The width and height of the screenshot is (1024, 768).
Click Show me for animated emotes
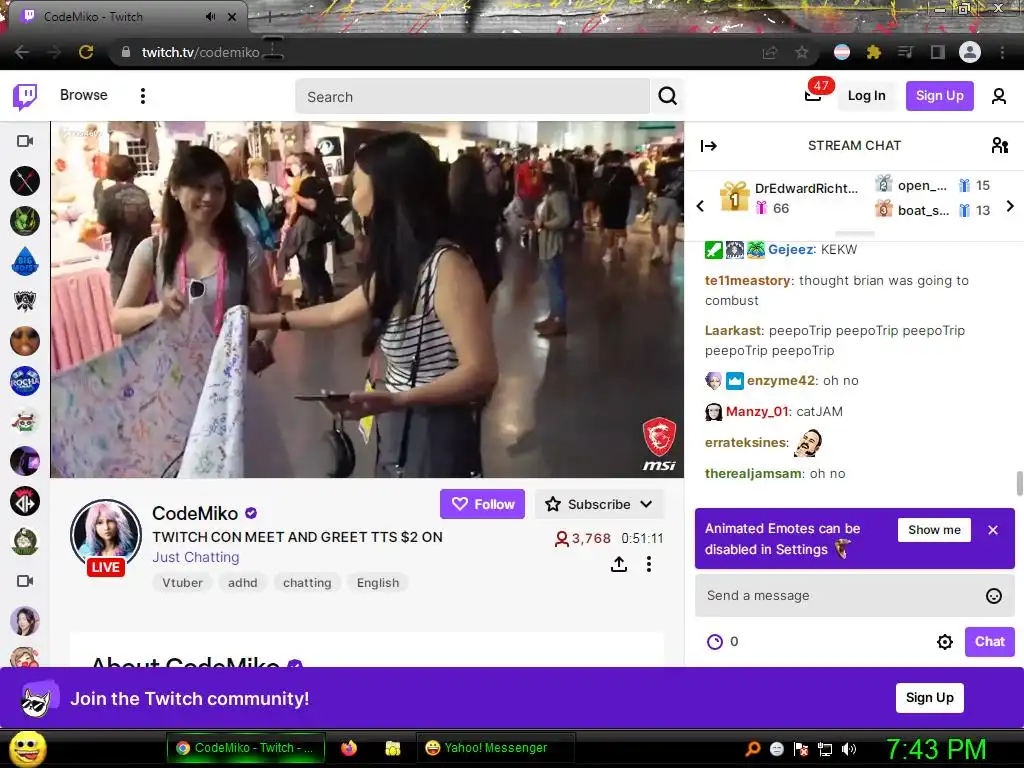tap(934, 530)
